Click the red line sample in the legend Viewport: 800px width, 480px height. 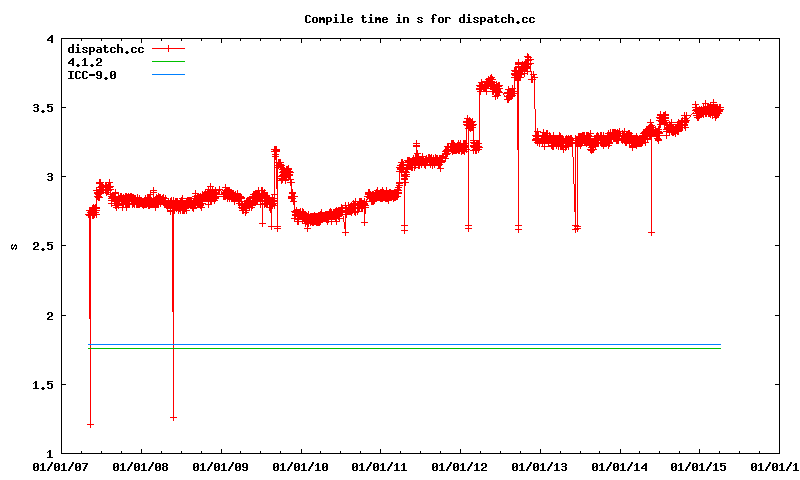click(169, 48)
